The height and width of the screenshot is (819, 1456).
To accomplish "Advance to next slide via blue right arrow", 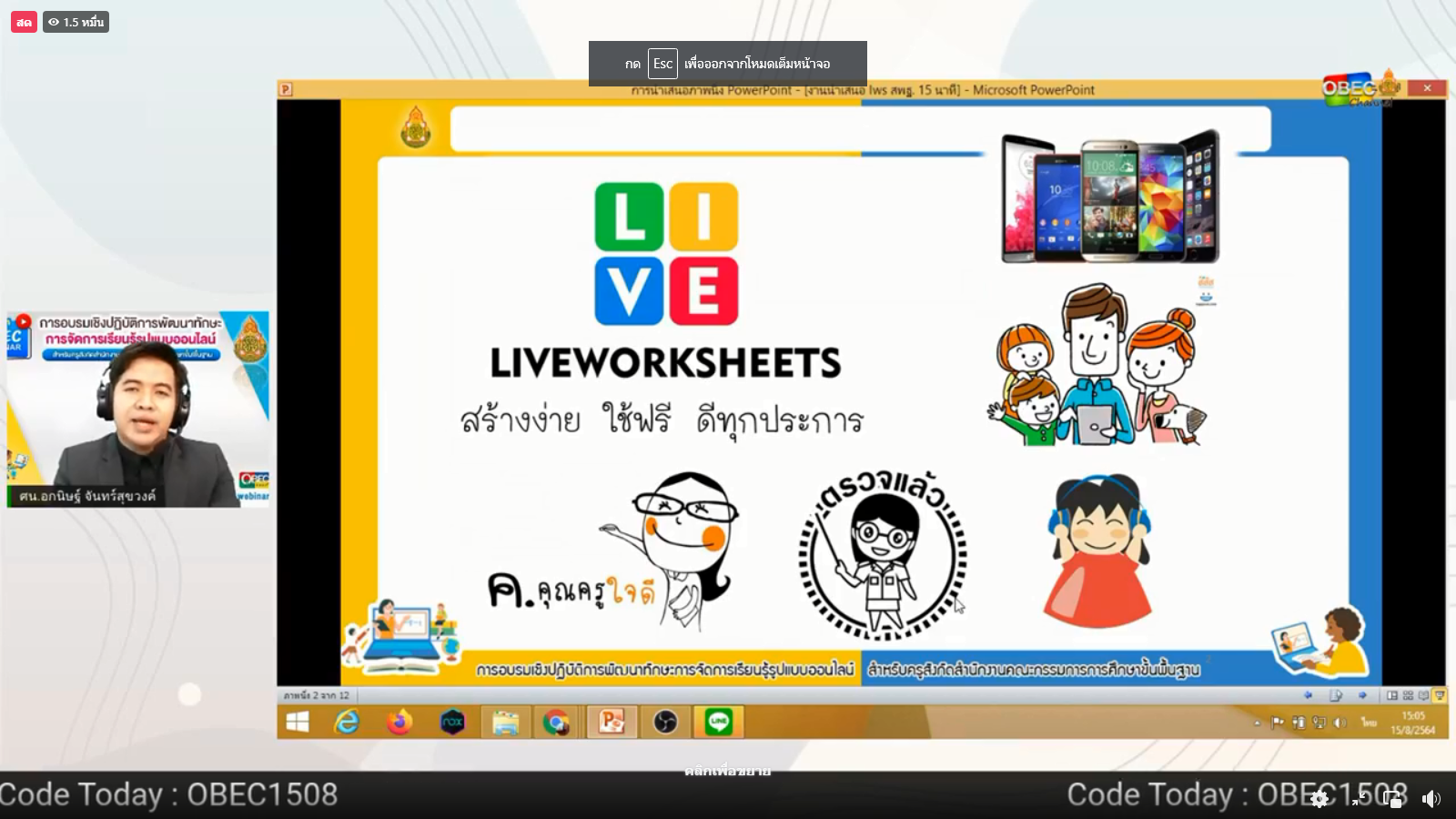I will tap(1362, 695).
